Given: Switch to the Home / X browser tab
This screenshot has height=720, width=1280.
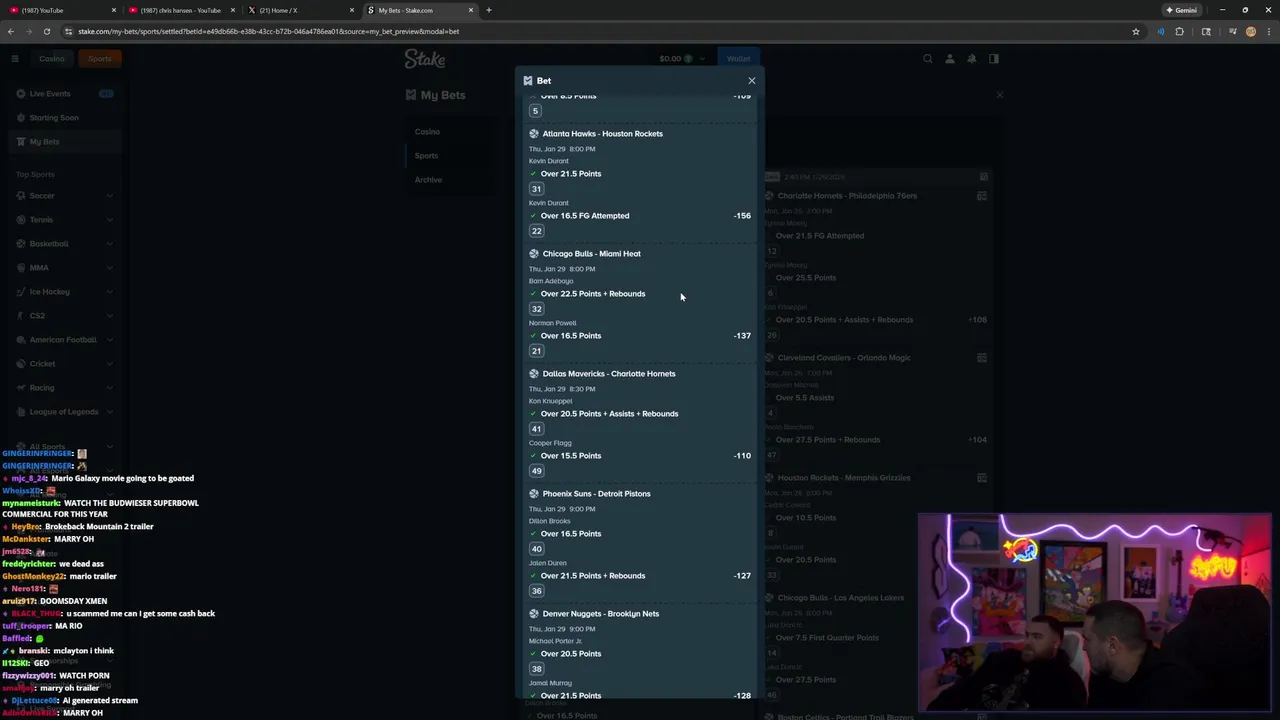Looking at the screenshot, I should (299, 10).
